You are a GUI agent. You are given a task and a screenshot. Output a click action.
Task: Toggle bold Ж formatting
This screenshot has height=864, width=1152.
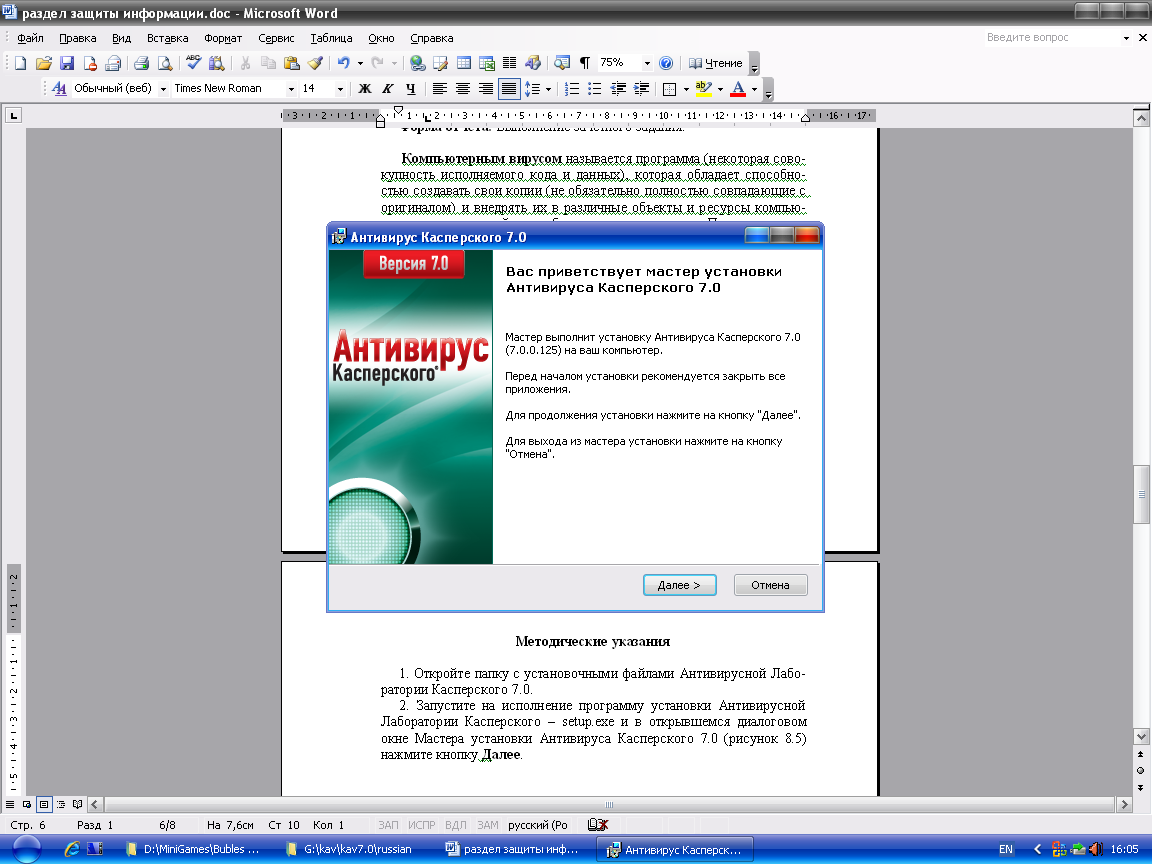click(364, 89)
